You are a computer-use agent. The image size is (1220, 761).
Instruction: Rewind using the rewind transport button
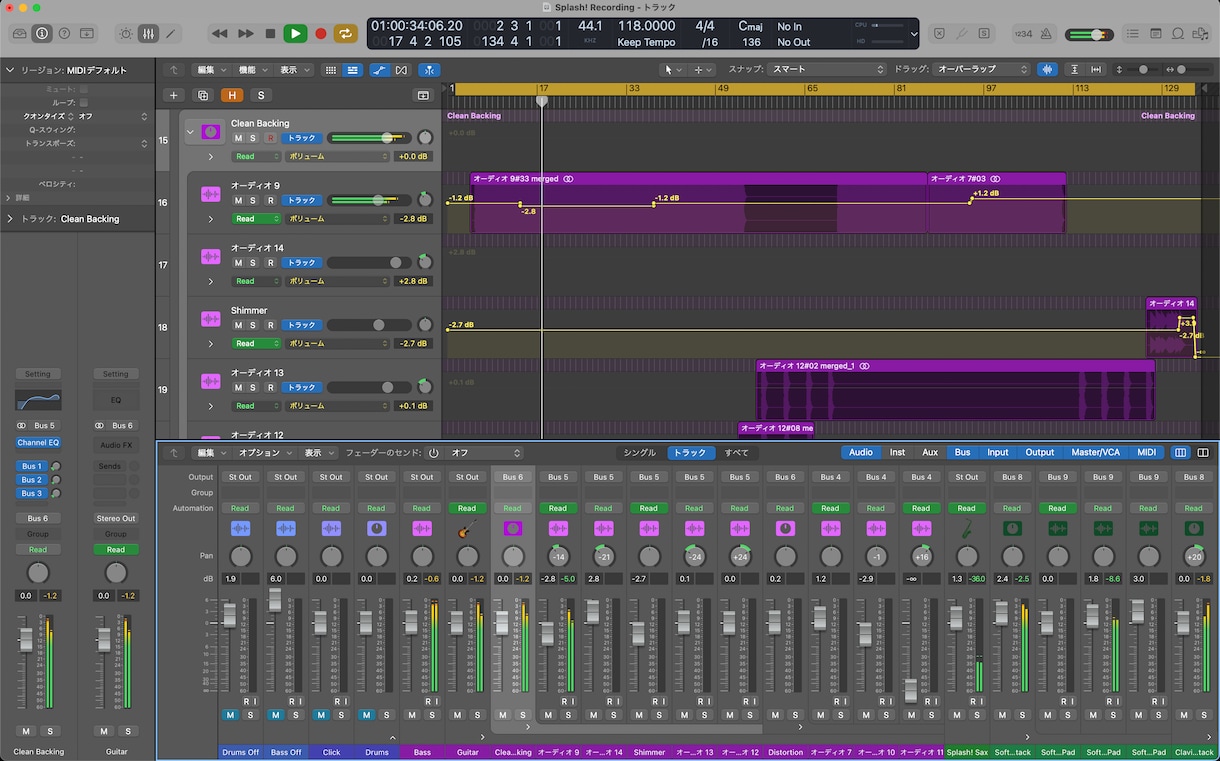(x=220, y=33)
